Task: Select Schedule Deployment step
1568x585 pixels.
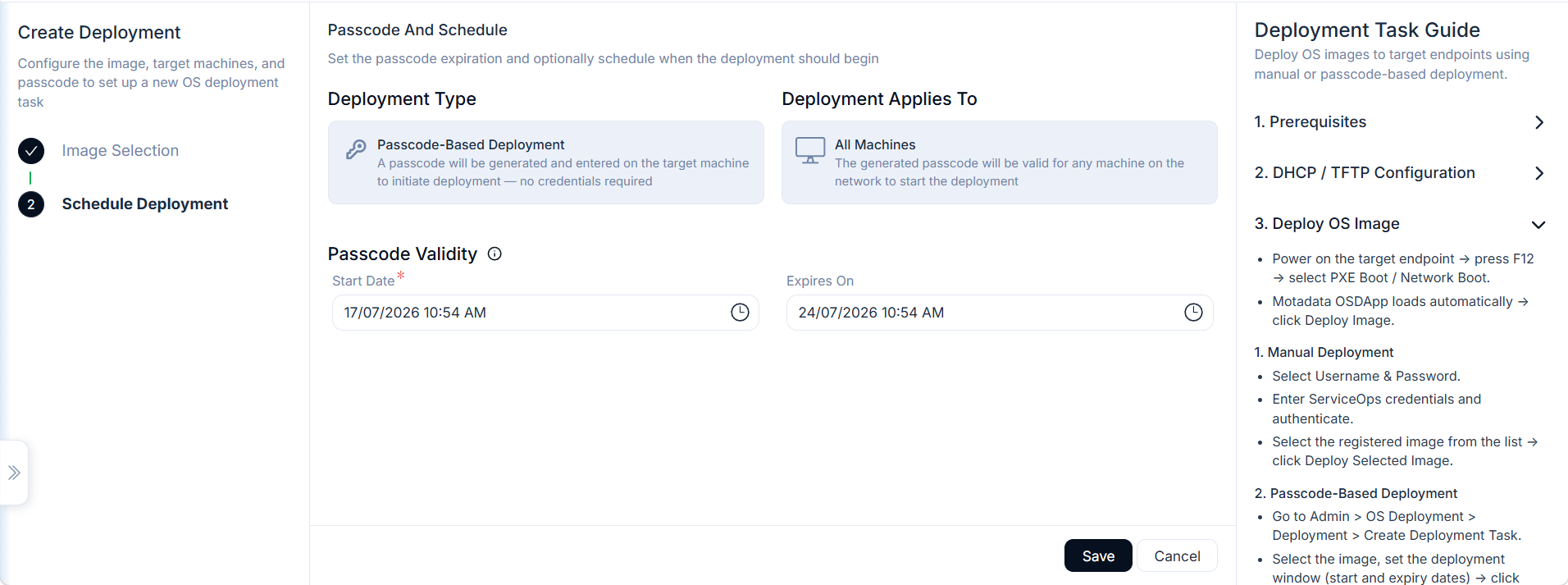Action: [144, 204]
